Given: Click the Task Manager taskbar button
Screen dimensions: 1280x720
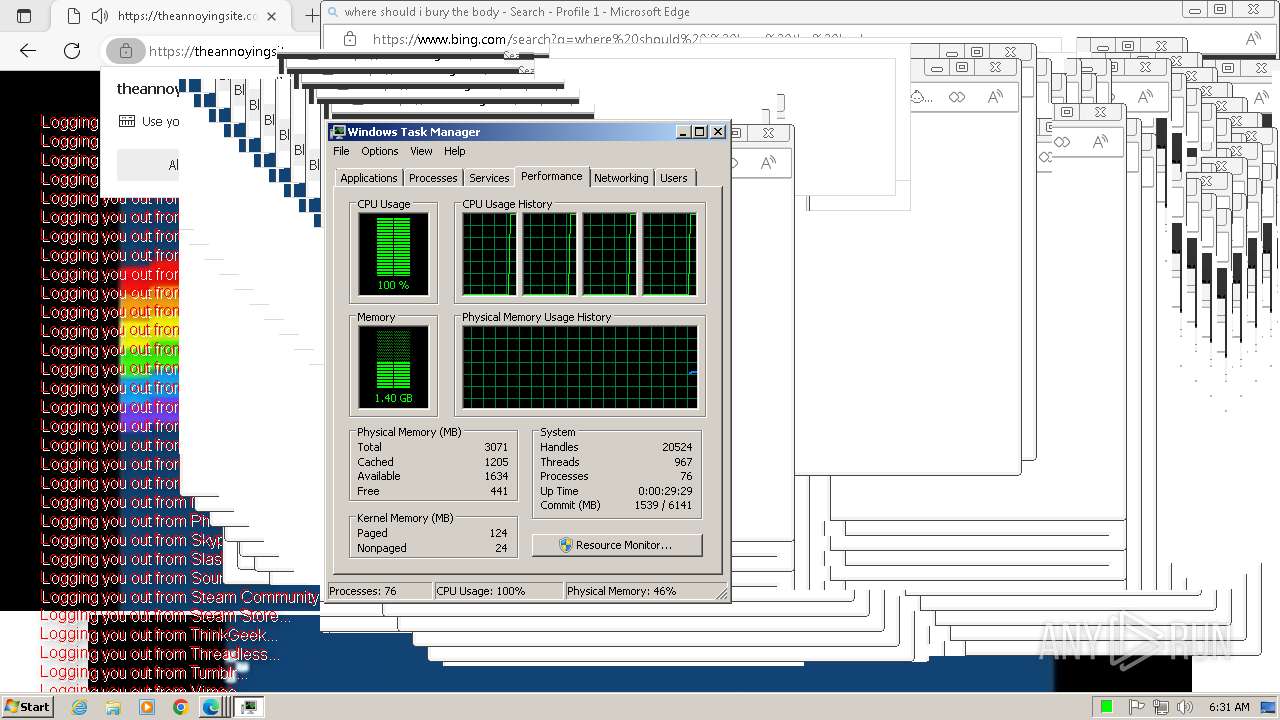Looking at the screenshot, I should [248, 707].
